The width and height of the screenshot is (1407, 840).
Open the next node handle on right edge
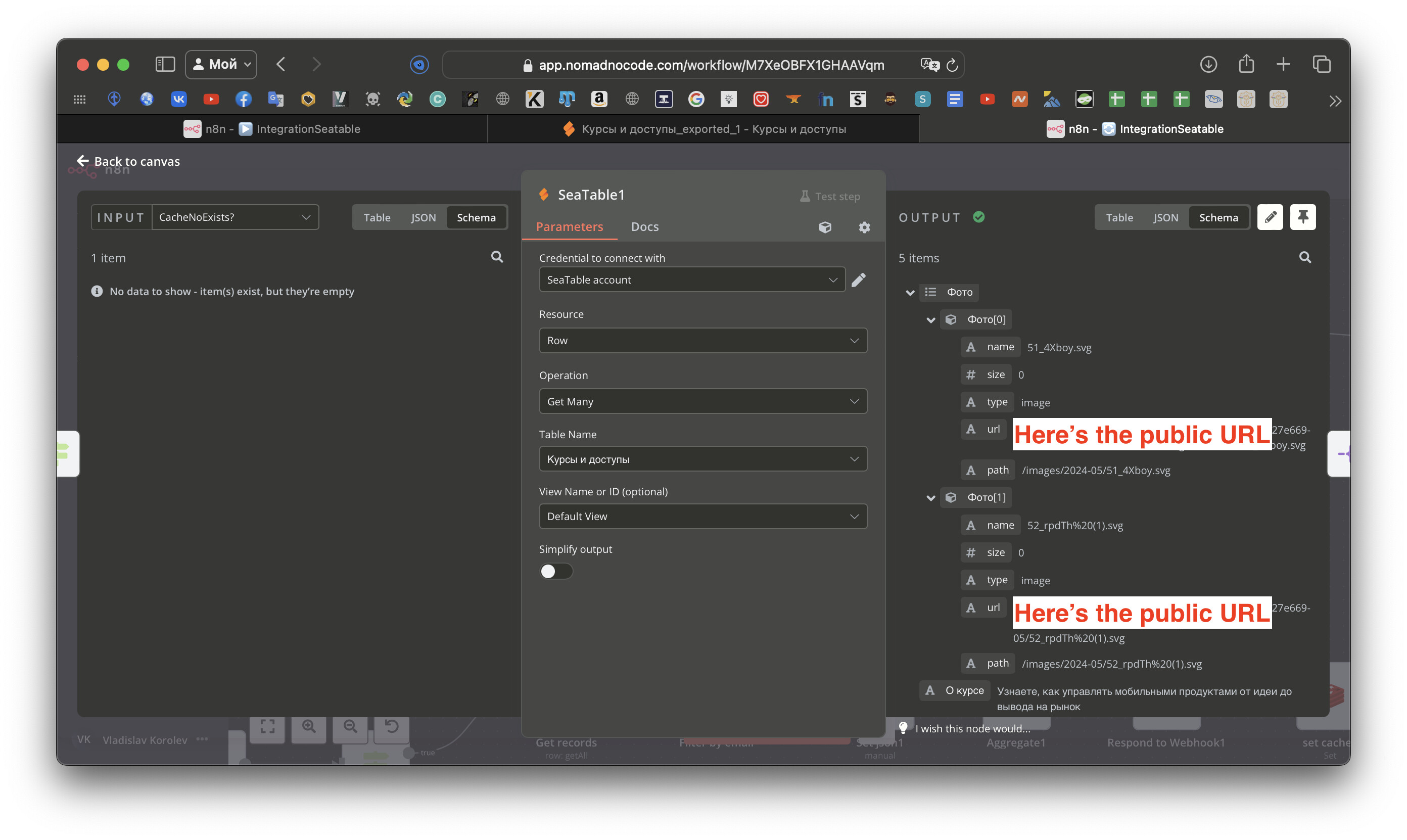point(1340,453)
